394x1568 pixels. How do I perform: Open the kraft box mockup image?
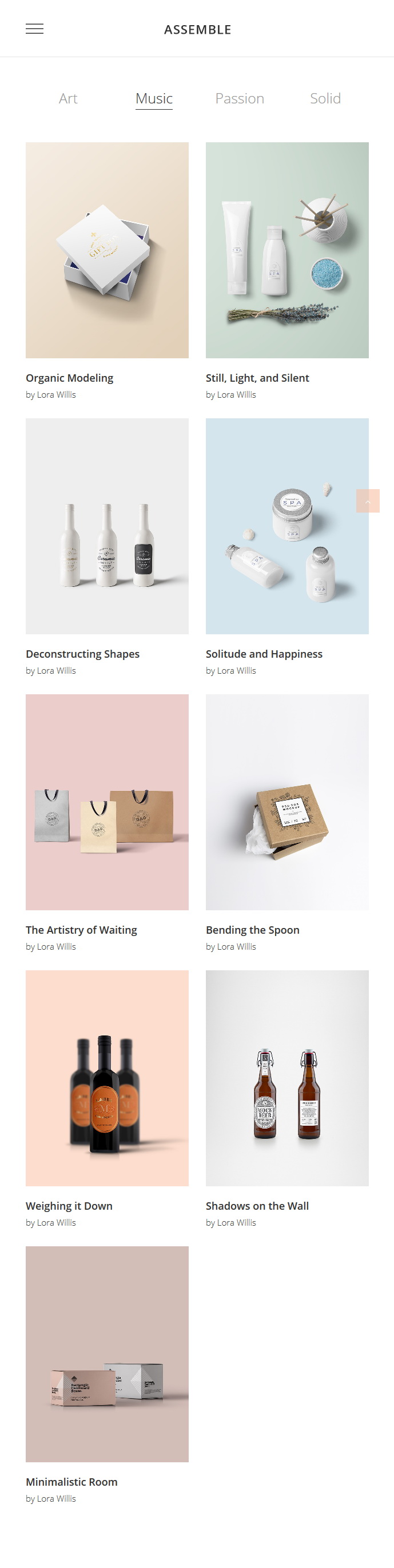coord(288,802)
